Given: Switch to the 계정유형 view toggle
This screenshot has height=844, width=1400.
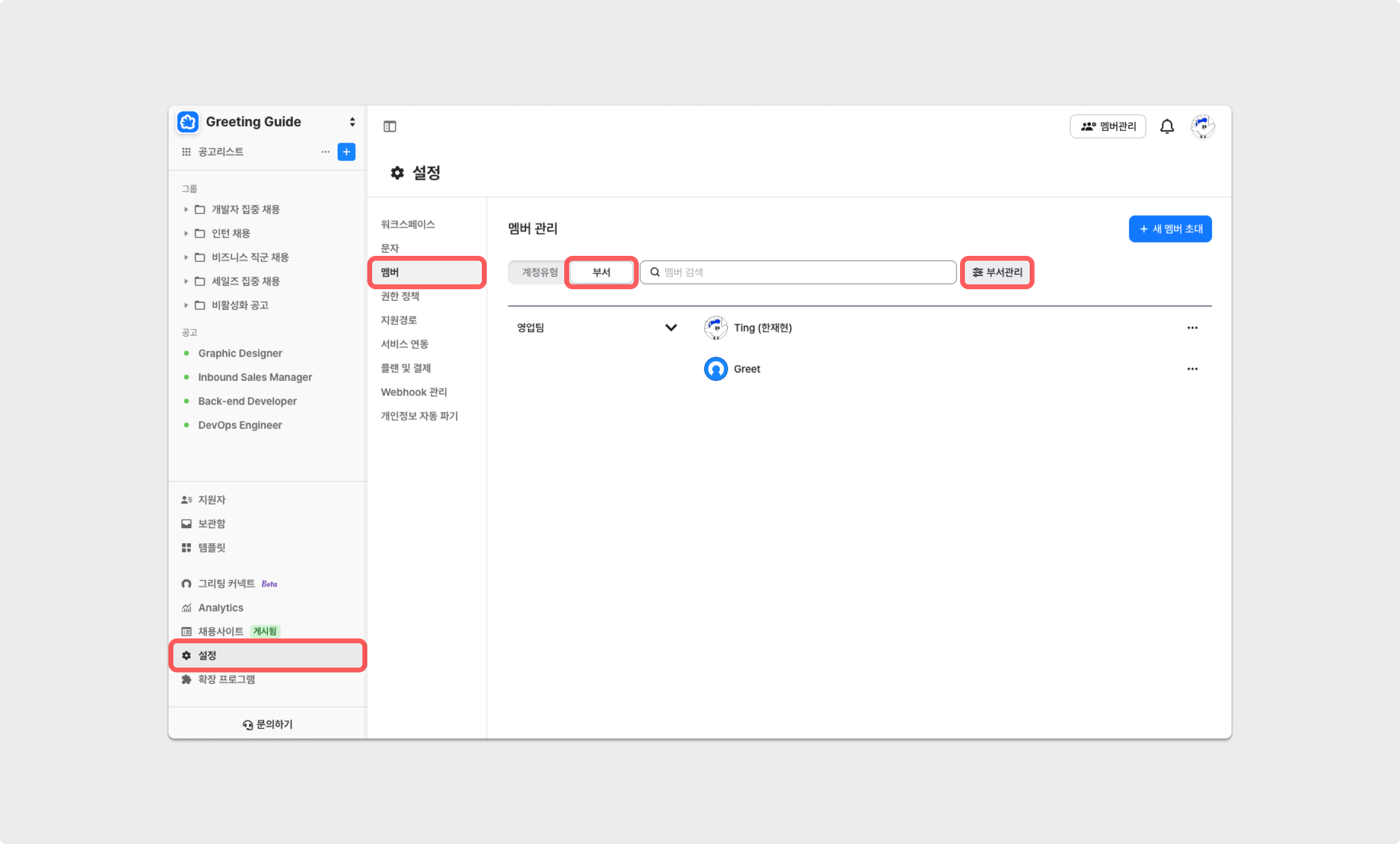Looking at the screenshot, I should [539, 272].
